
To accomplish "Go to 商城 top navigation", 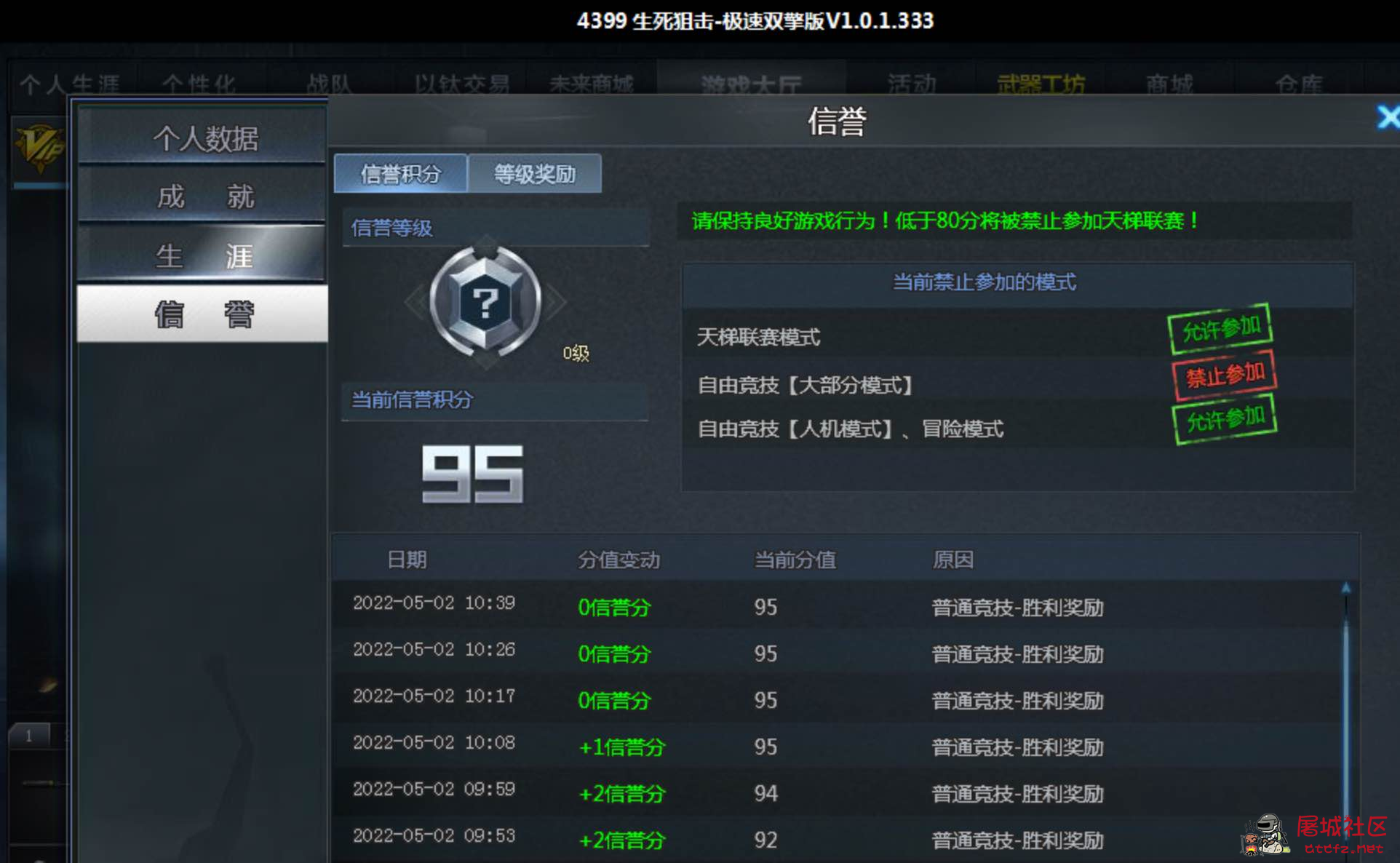I will pyautogui.click(x=1169, y=84).
